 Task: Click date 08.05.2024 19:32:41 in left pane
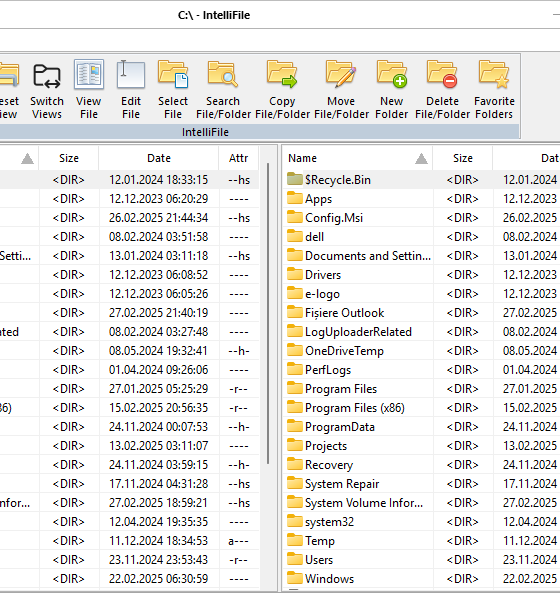pyautogui.click(x=158, y=351)
